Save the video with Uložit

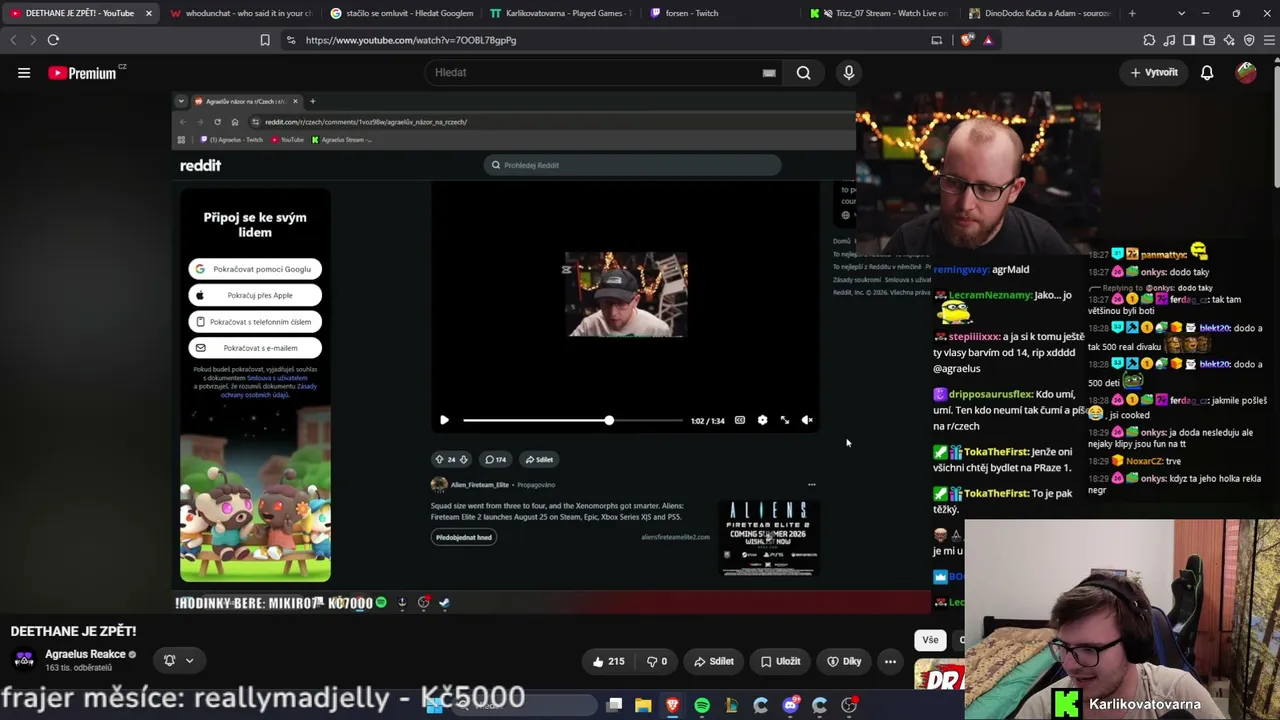point(780,661)
